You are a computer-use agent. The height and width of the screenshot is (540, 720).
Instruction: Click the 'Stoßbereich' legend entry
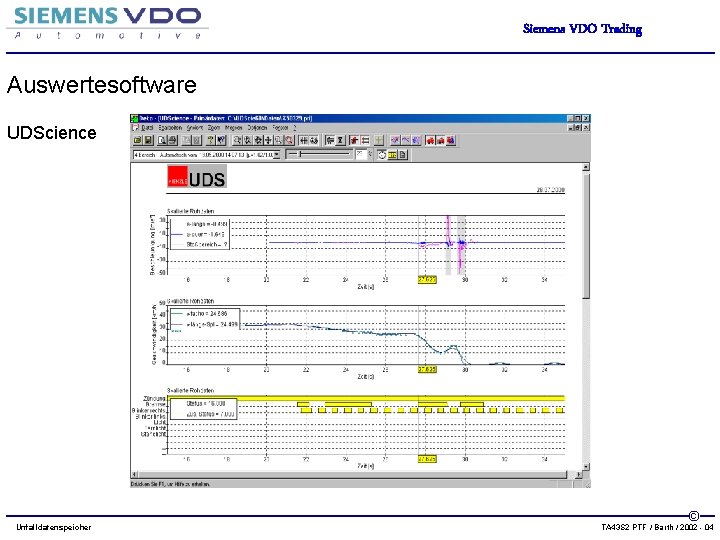(207, 245)
